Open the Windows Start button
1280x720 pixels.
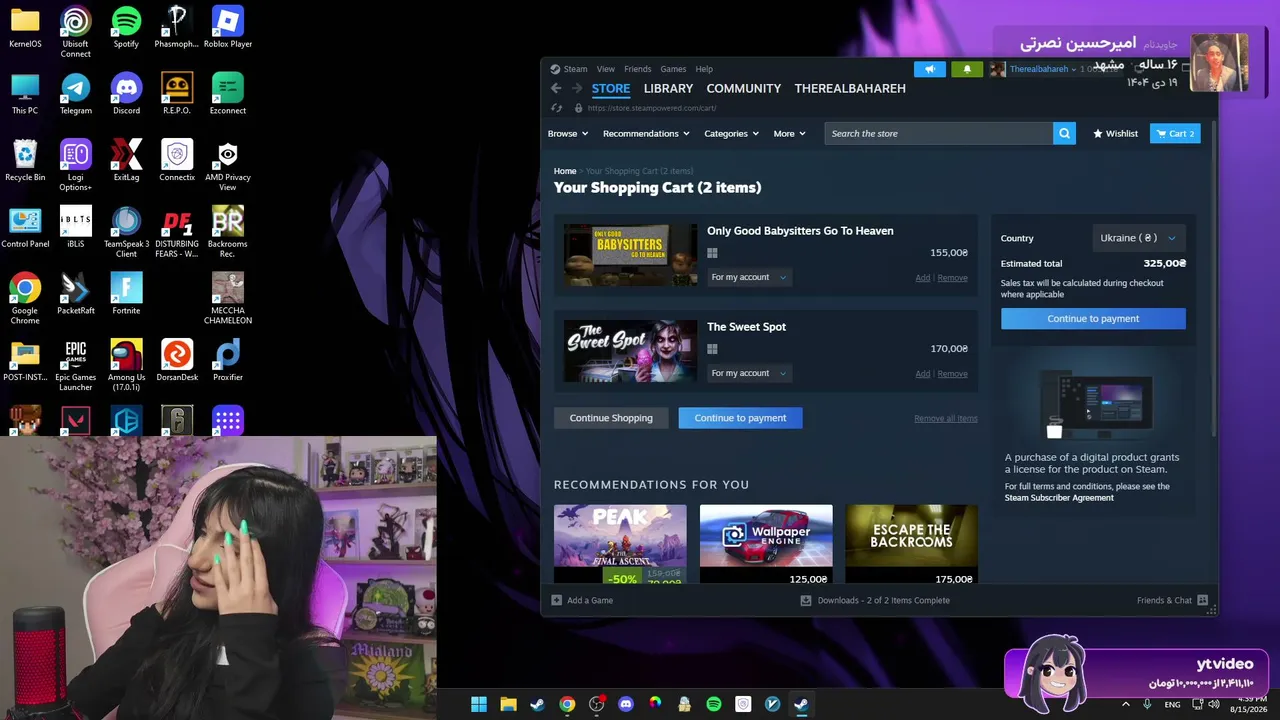click(x=479, y=704)
